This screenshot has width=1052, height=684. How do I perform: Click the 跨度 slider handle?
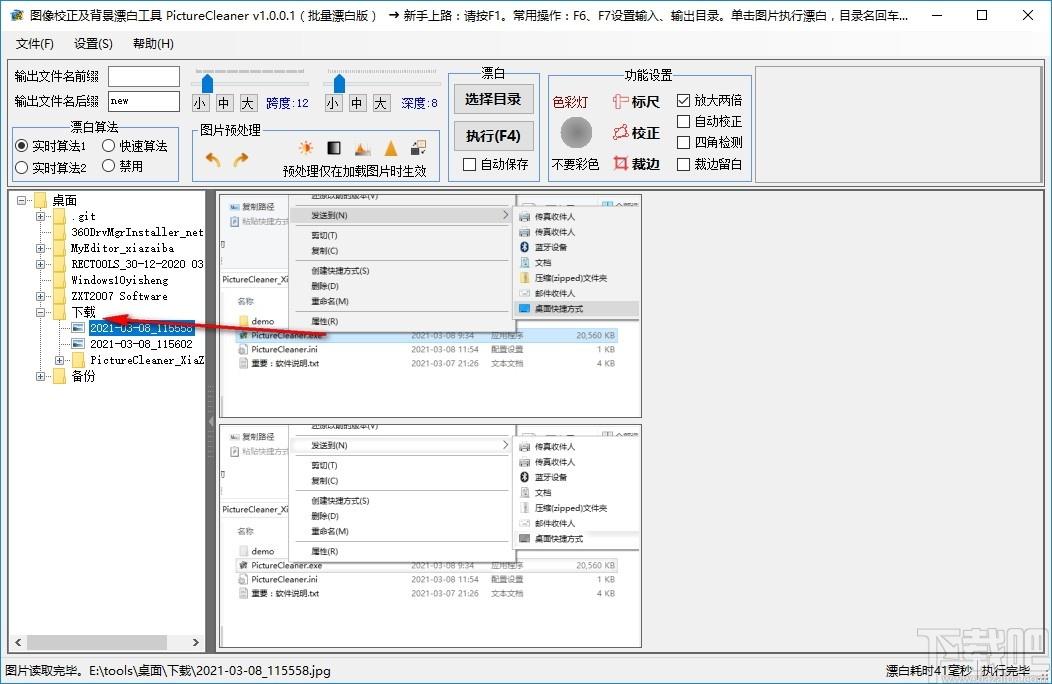[207, 83]
